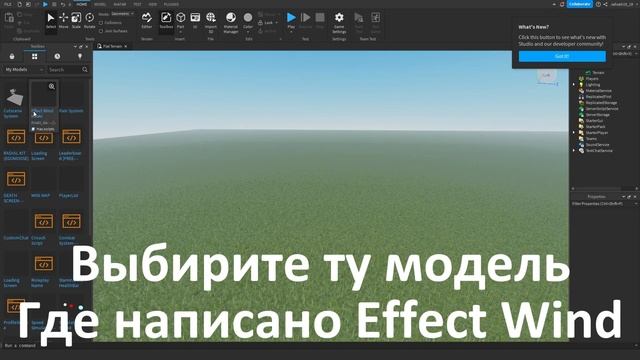Select Players in the Explorer
This screenshot has height=360, width=640.
click(x=591, y=78)
